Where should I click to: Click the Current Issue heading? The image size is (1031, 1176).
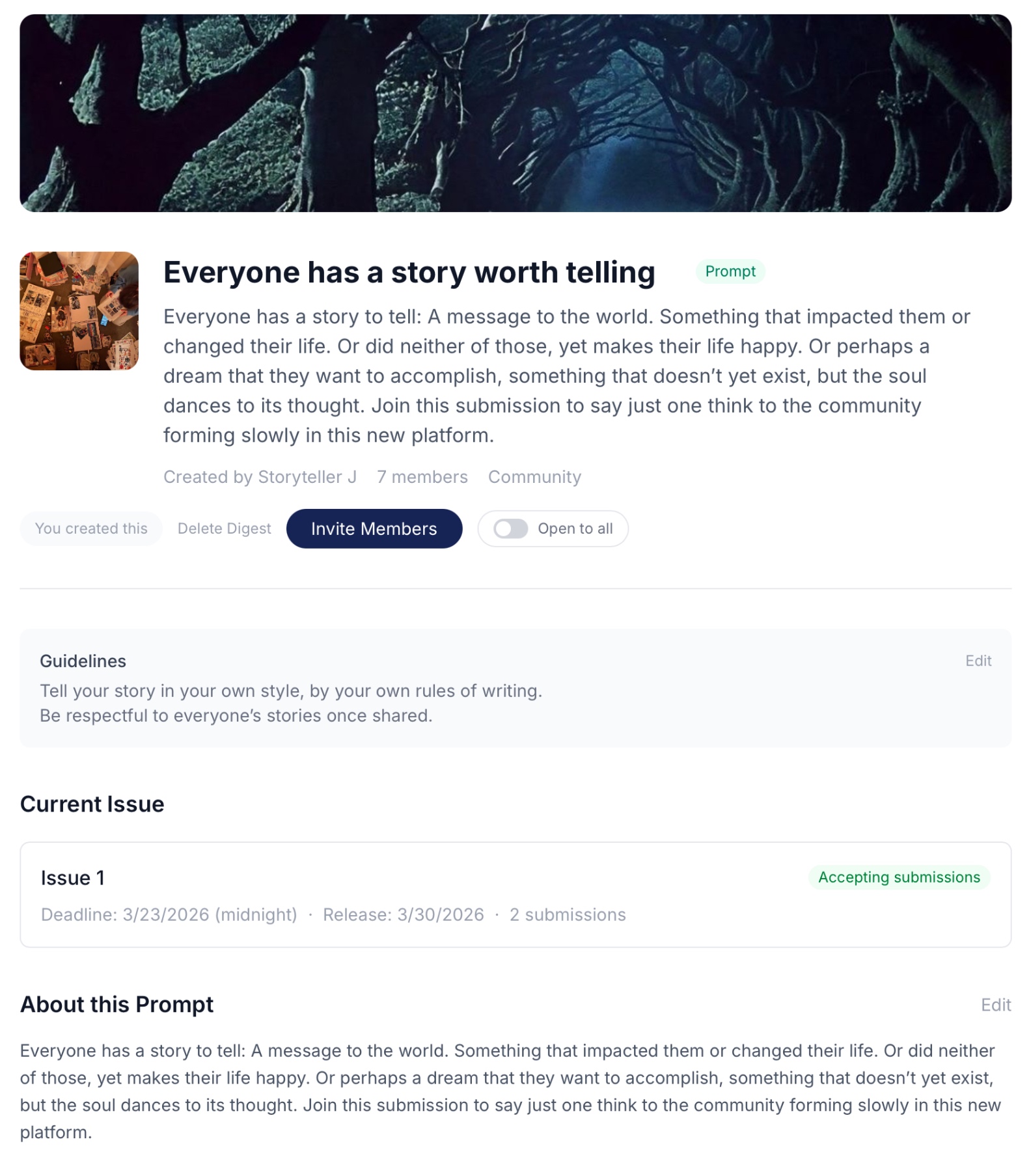92,804
